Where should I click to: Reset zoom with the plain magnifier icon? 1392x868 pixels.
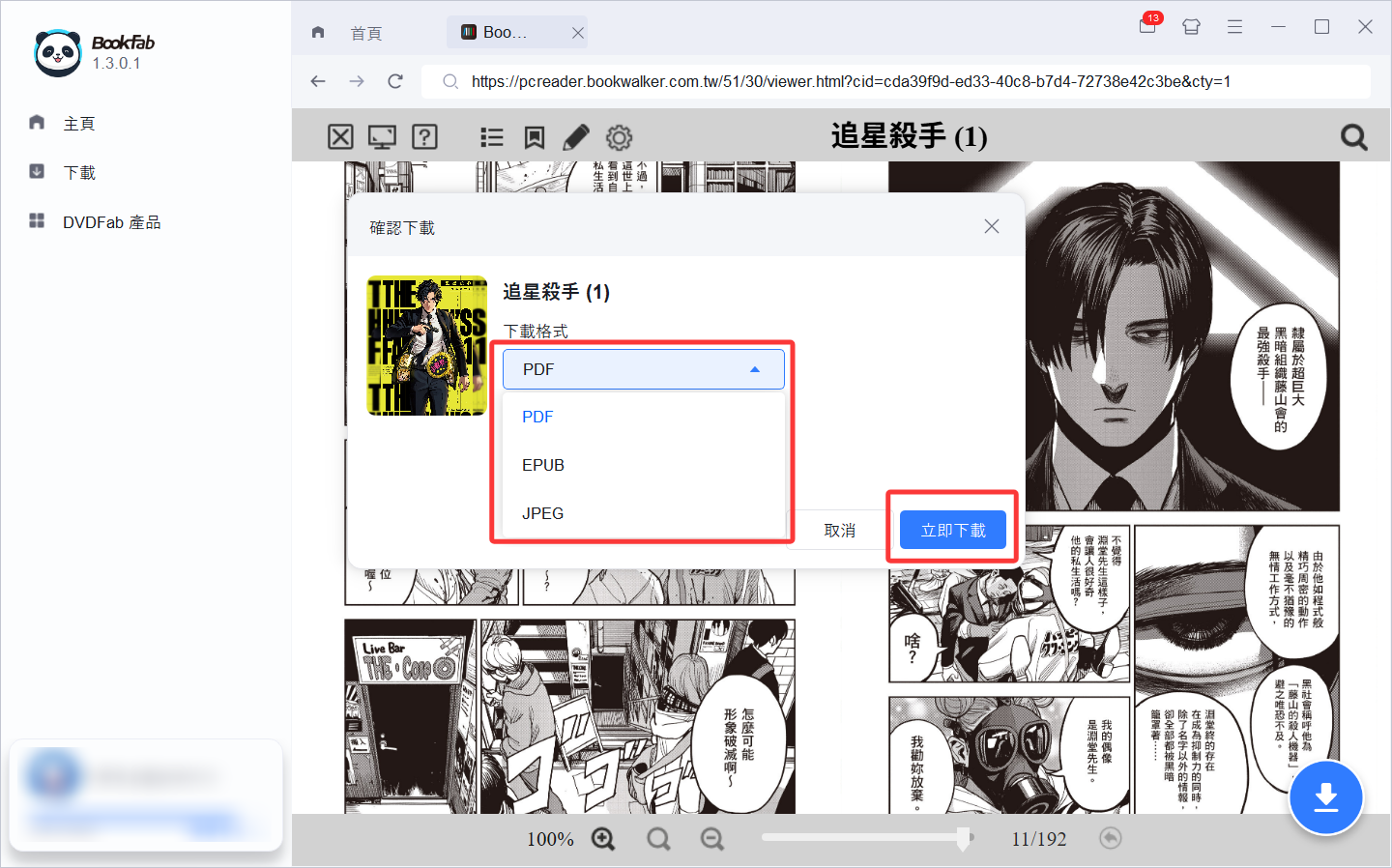click(658, 839)
